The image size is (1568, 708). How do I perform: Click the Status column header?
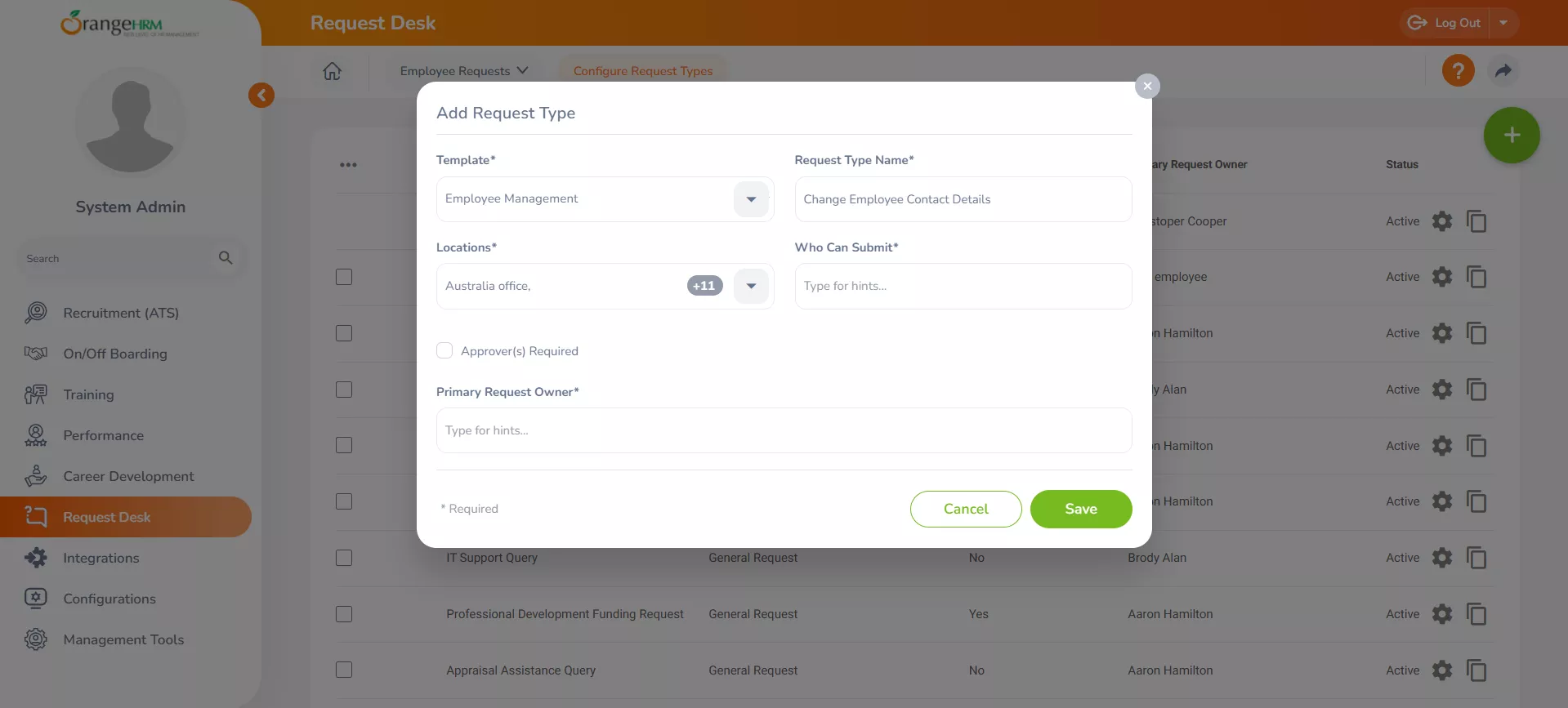(1402, 164)
